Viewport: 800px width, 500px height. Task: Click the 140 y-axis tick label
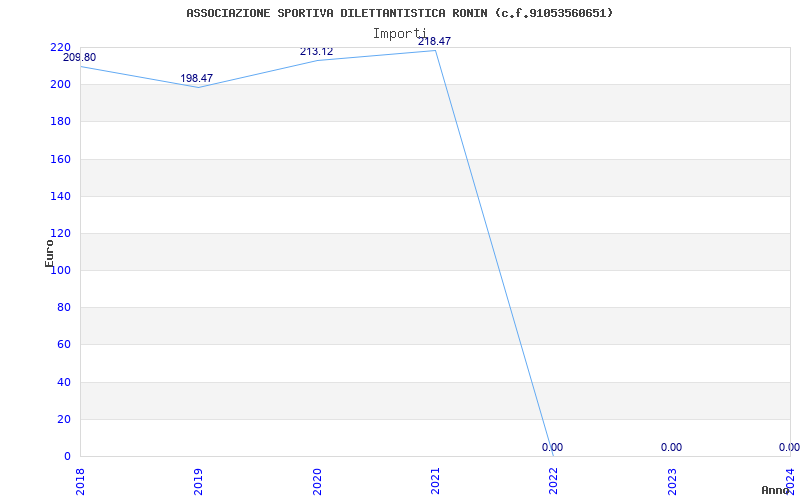click(60, 196)
